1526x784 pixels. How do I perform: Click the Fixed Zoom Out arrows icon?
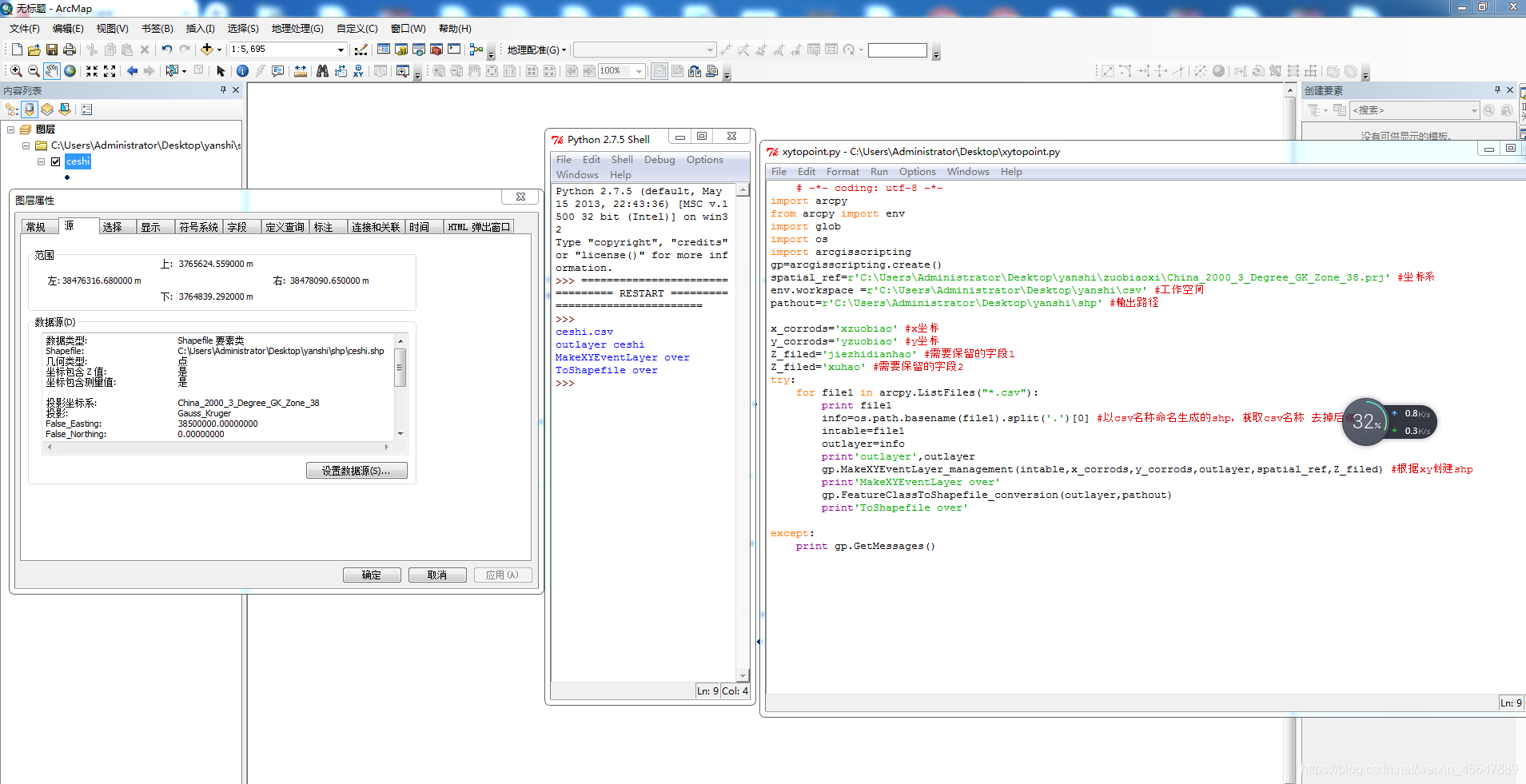(110, 71)
